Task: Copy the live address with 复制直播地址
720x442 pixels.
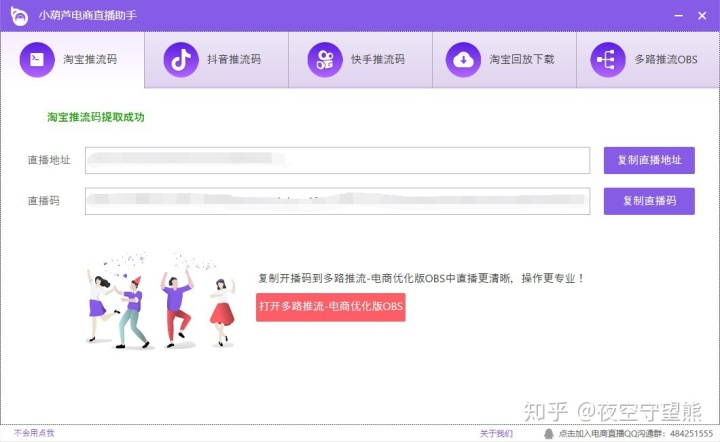Action: pos(649,160)
